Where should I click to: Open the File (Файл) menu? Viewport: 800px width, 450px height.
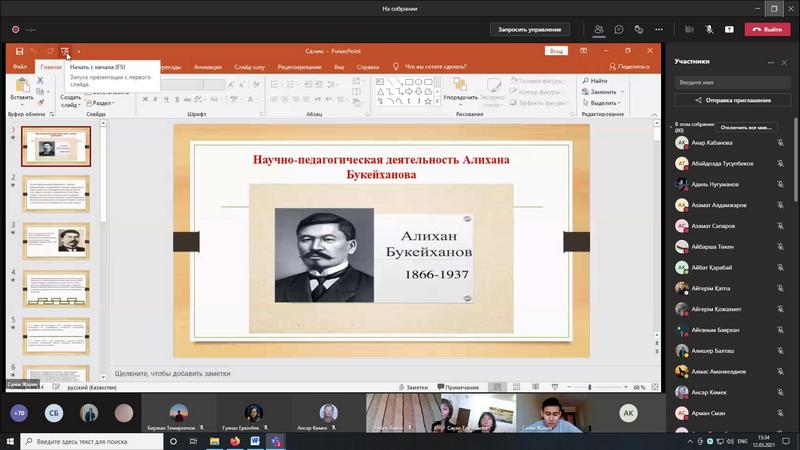click(20, 67)
